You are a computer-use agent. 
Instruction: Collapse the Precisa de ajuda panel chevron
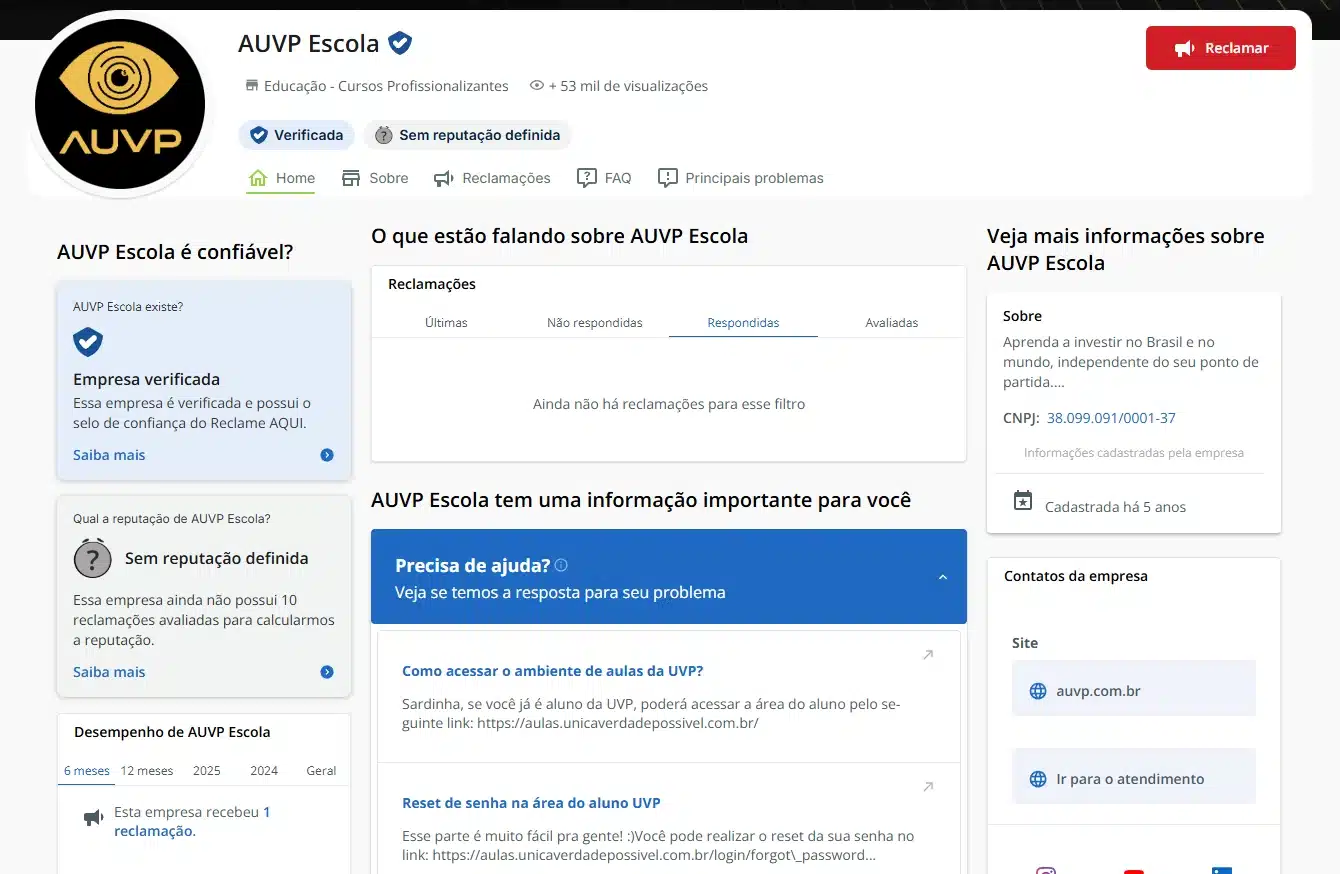942,577
